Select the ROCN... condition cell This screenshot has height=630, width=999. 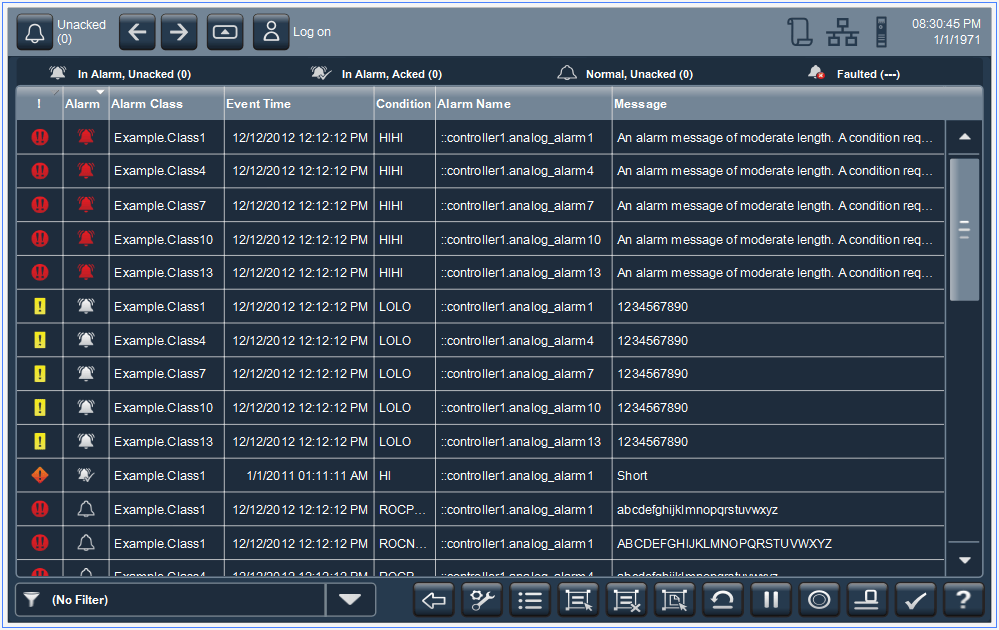pyautogui.click(x=405, y=543)
